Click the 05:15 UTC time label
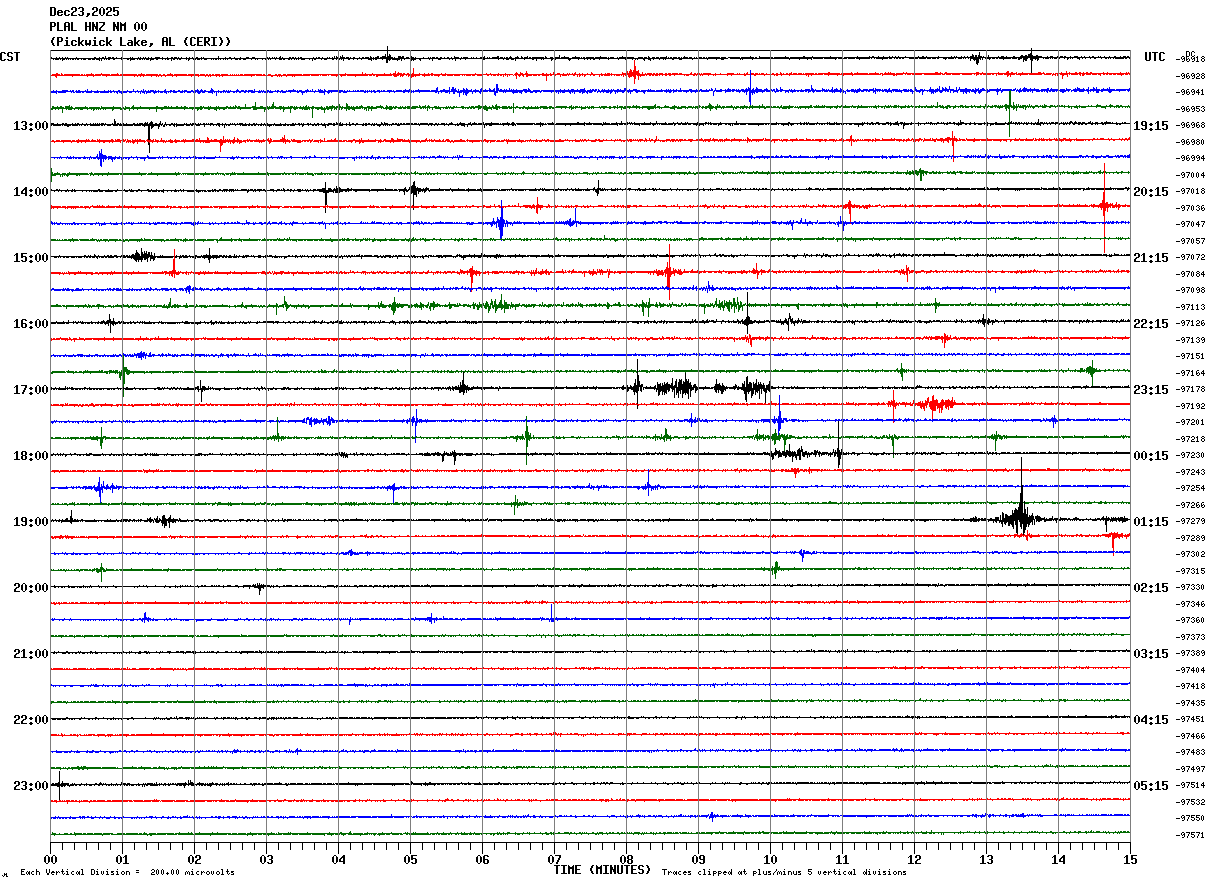This screenshot has height=886, width=1210. [1151, 786]
